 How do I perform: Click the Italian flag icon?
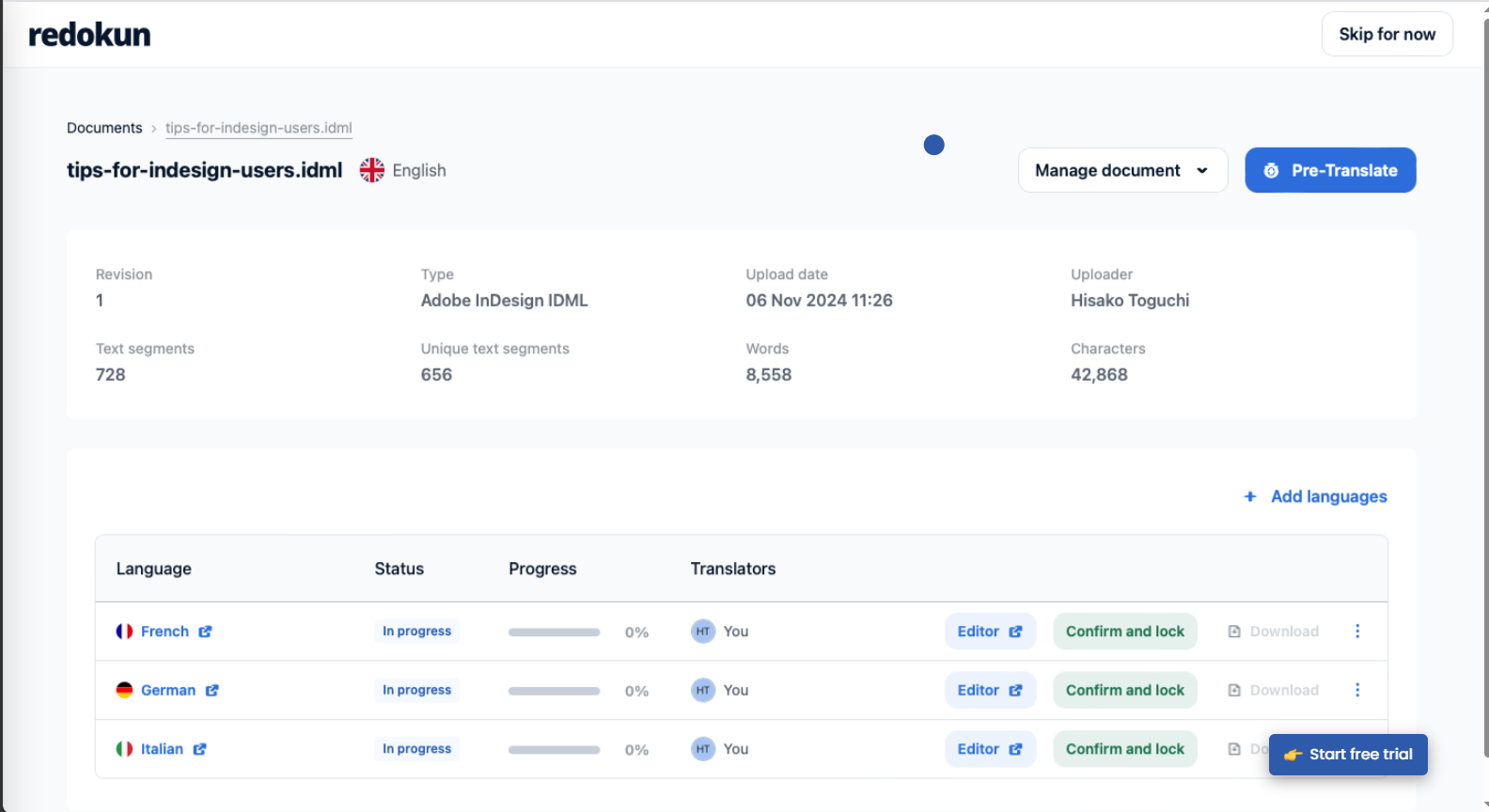pos(124,749)
